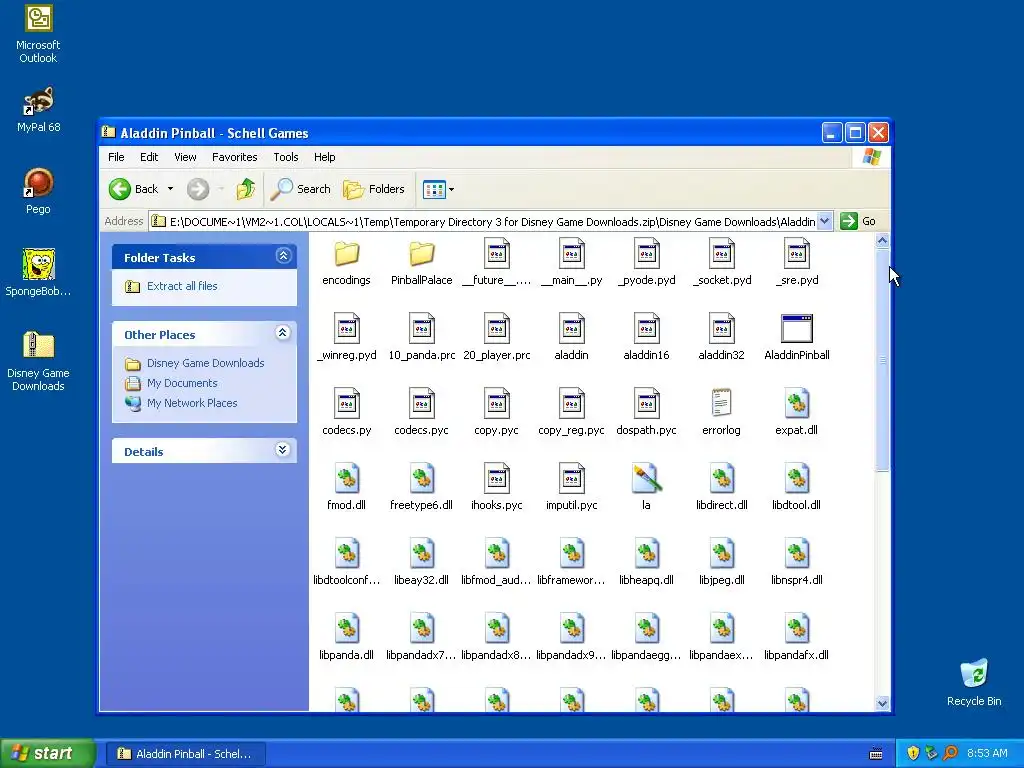Select the la paint file icon
The width and height of the screenshot is (1024, 768).
pyautogui.click(x=647, y=478)
